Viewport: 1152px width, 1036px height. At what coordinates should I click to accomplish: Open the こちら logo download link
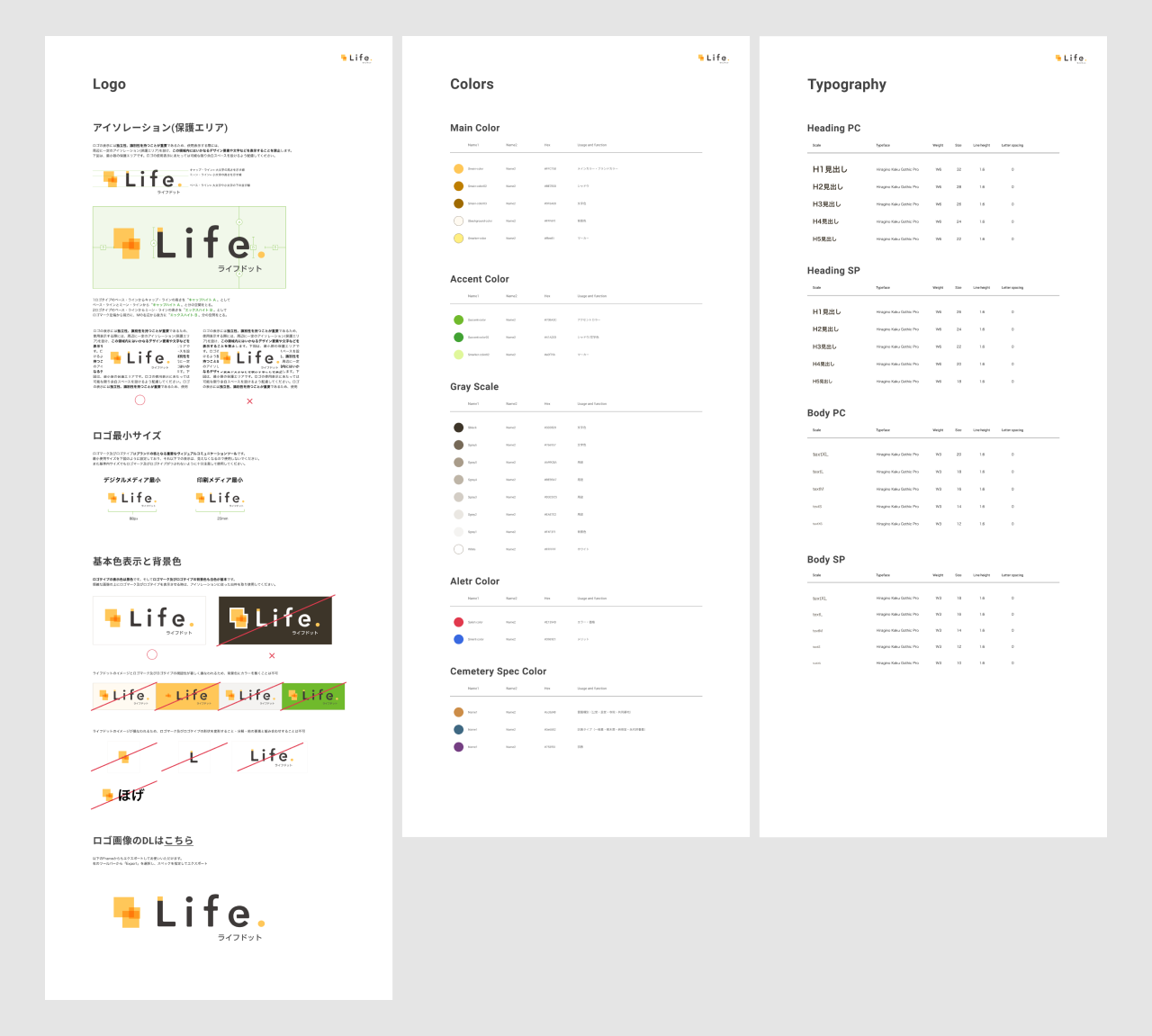(x=179, y=841)
